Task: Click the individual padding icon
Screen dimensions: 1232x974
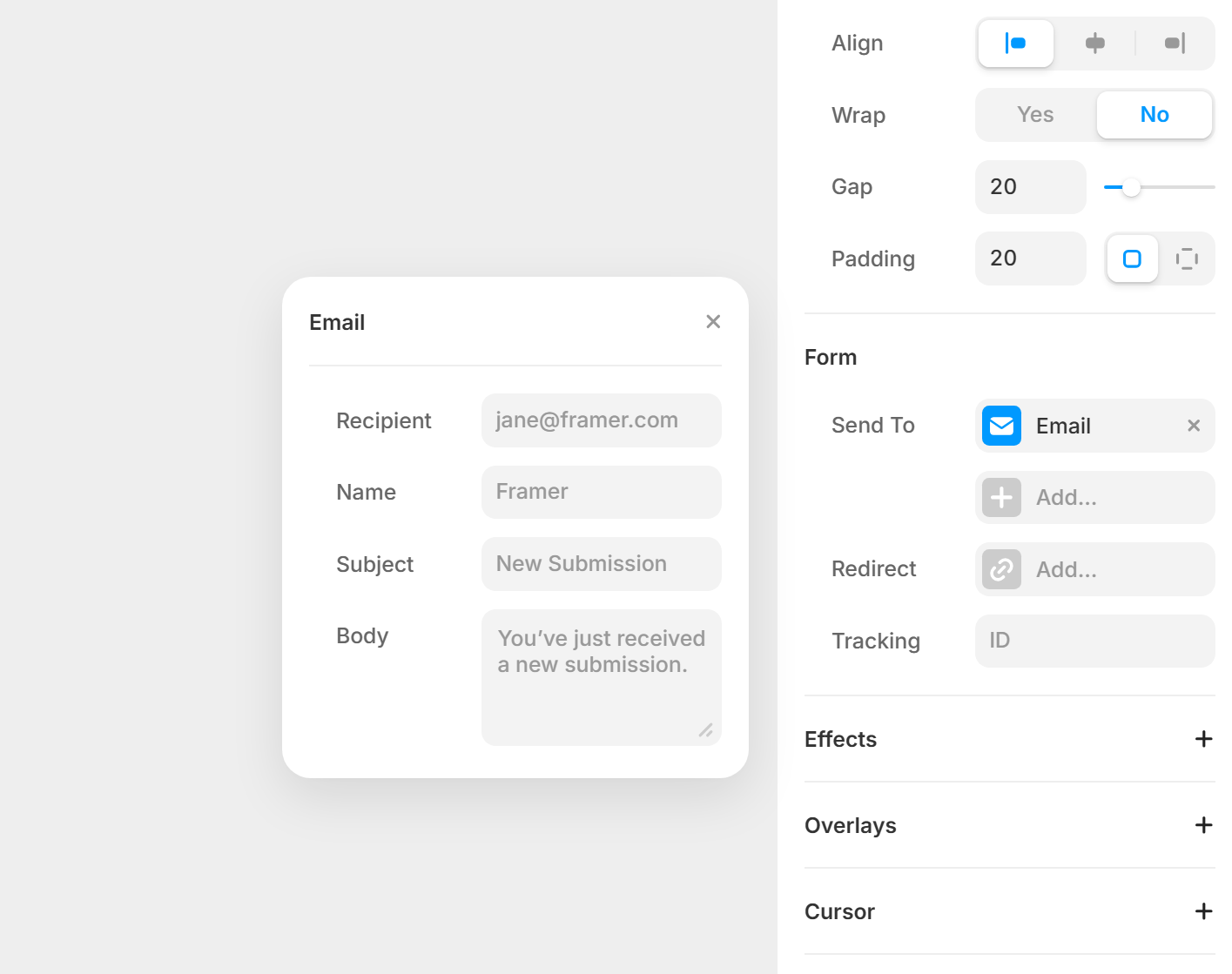Action: (1188, 259)
